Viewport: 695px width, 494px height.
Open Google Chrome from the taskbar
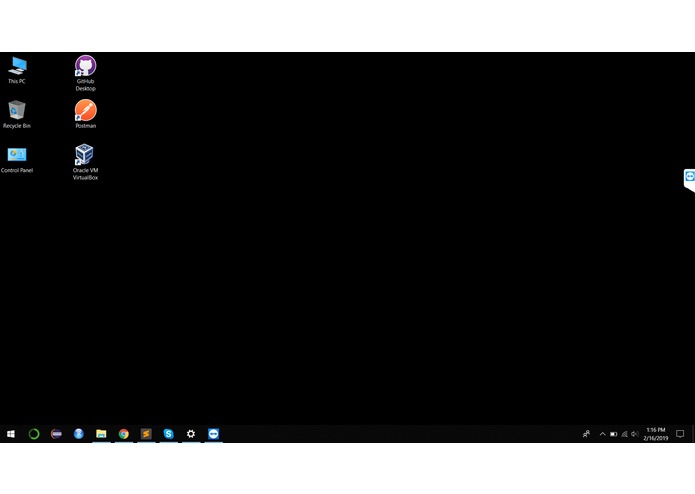(124, 434)
